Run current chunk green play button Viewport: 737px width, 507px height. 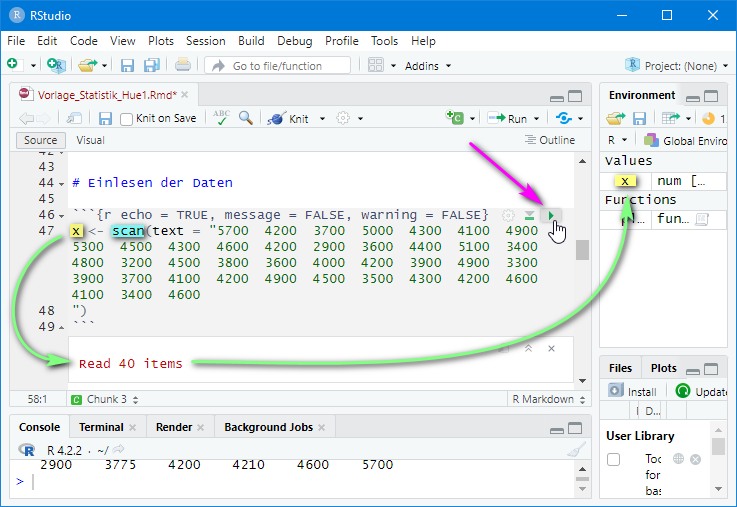click(x=551, y=216)
